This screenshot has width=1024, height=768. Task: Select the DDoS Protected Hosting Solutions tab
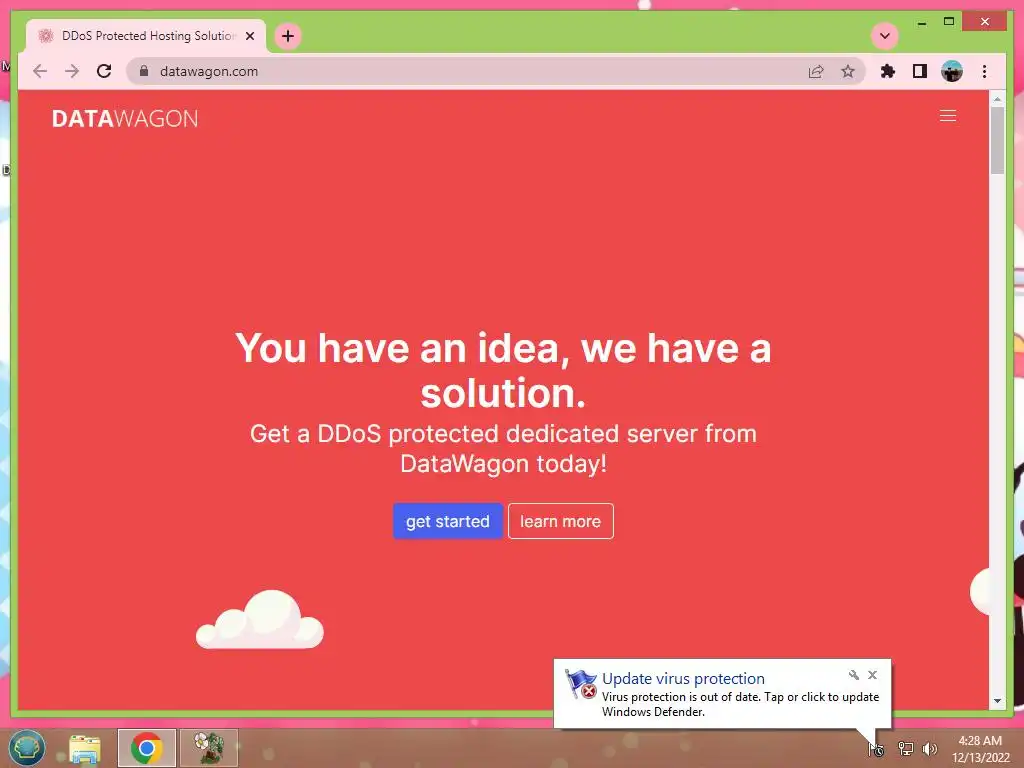(x=146, y=36)
